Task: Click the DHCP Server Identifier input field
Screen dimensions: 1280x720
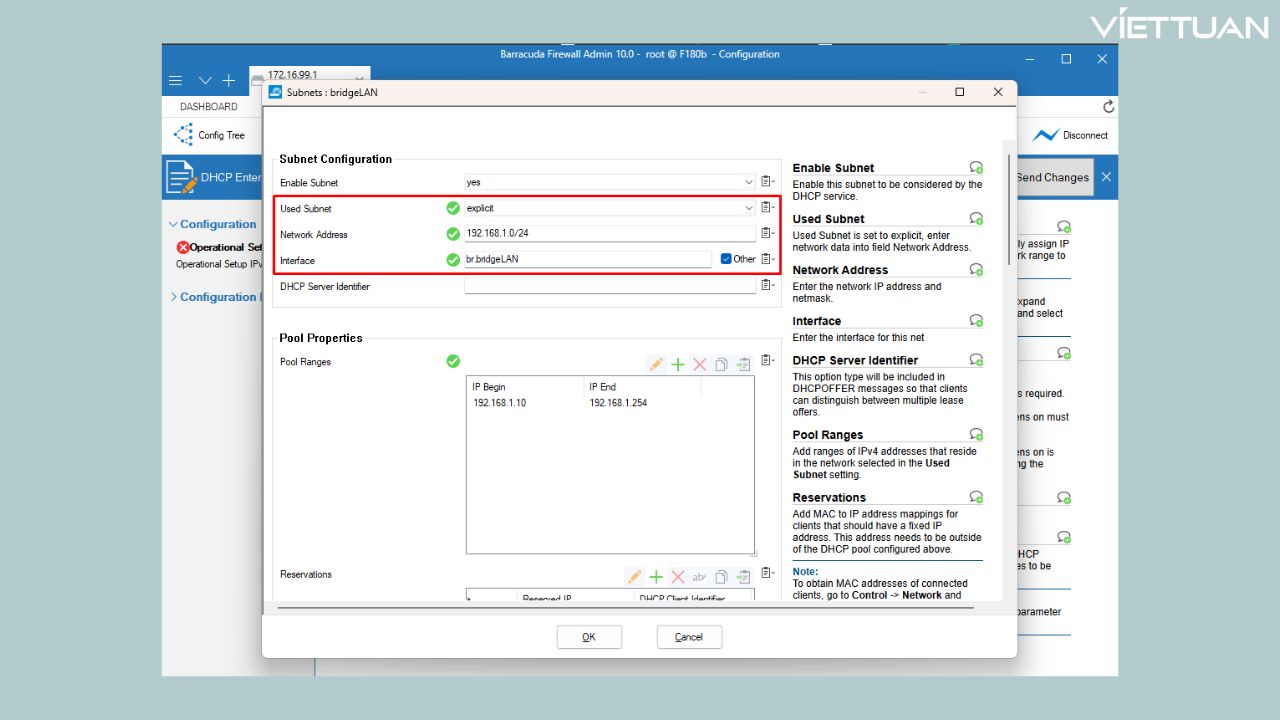Action: pos(610,286)
